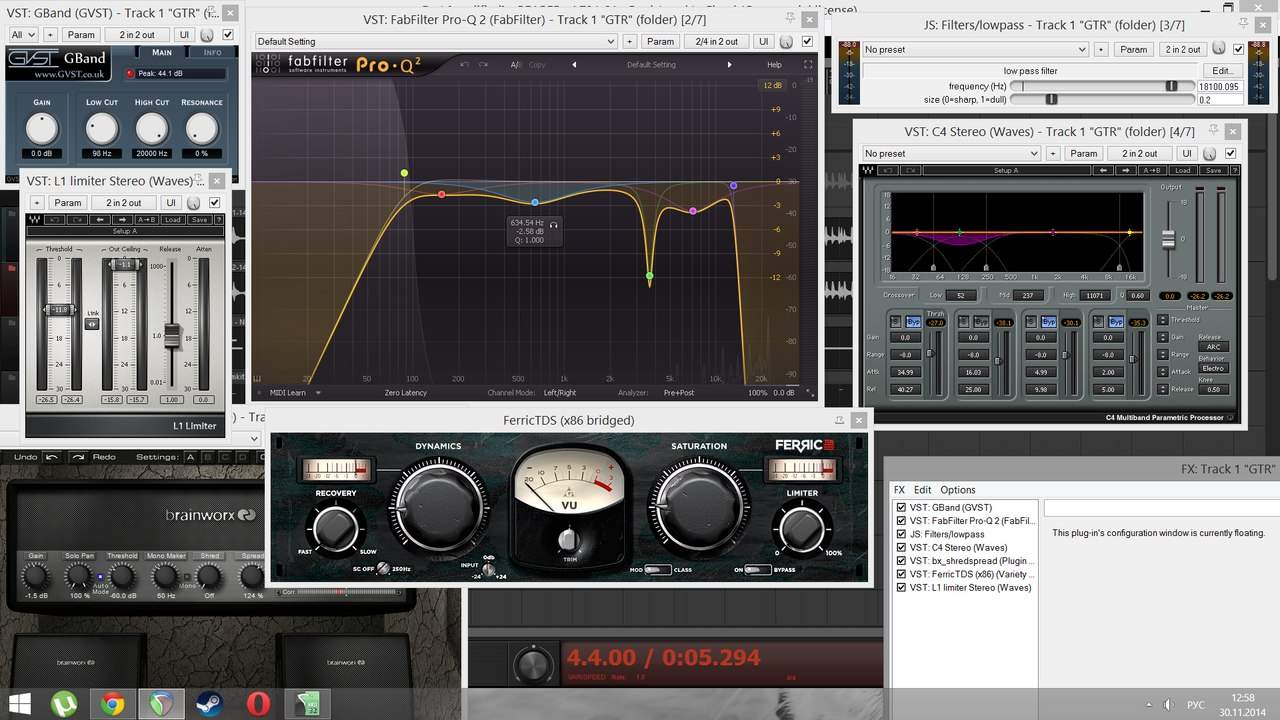Pin the FabFilter Pro-Q 2 window
The image size is (1280, 720).
pyautogui.click(x=790, y=19)
